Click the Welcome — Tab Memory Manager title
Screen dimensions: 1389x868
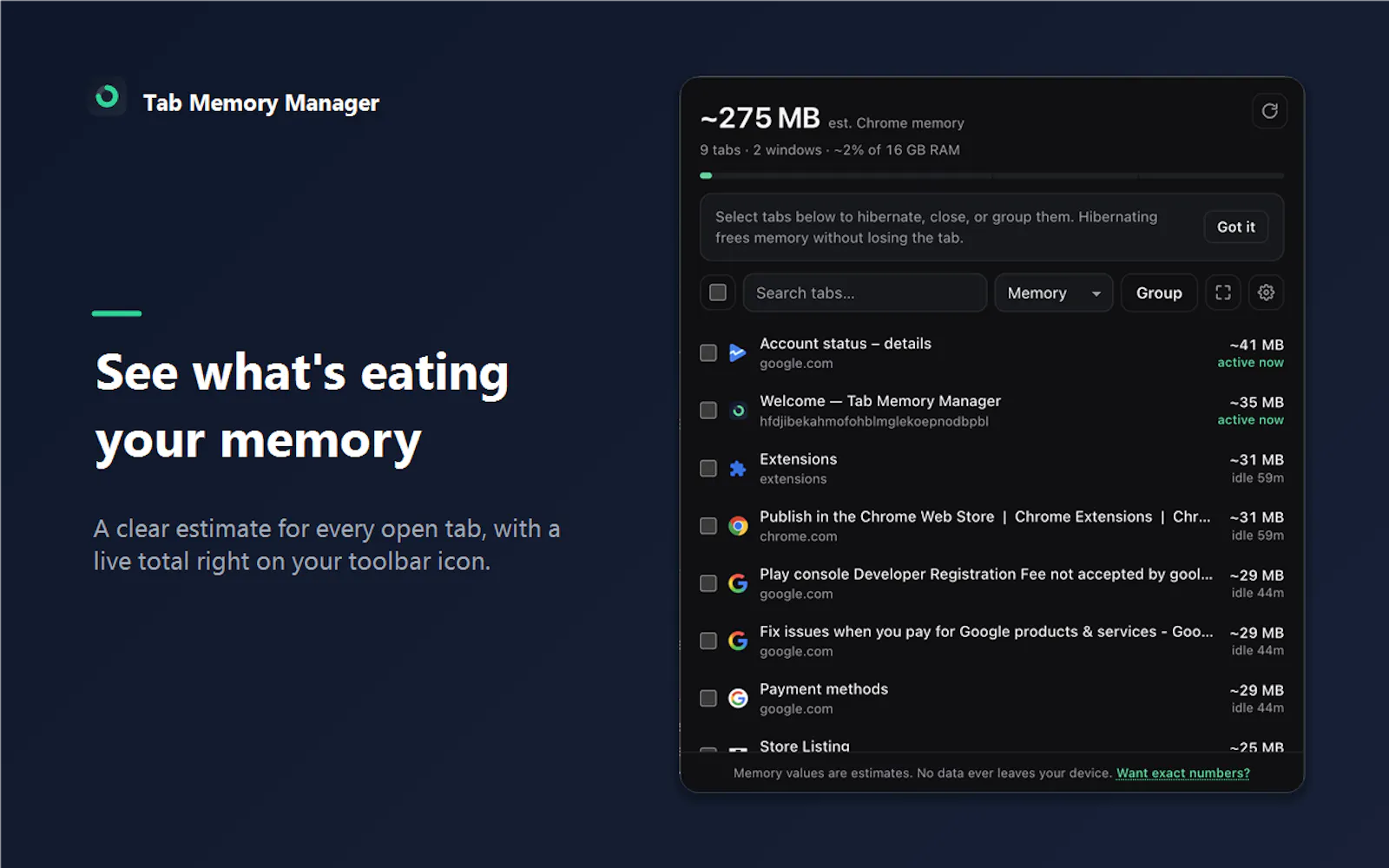pos(880,401)
